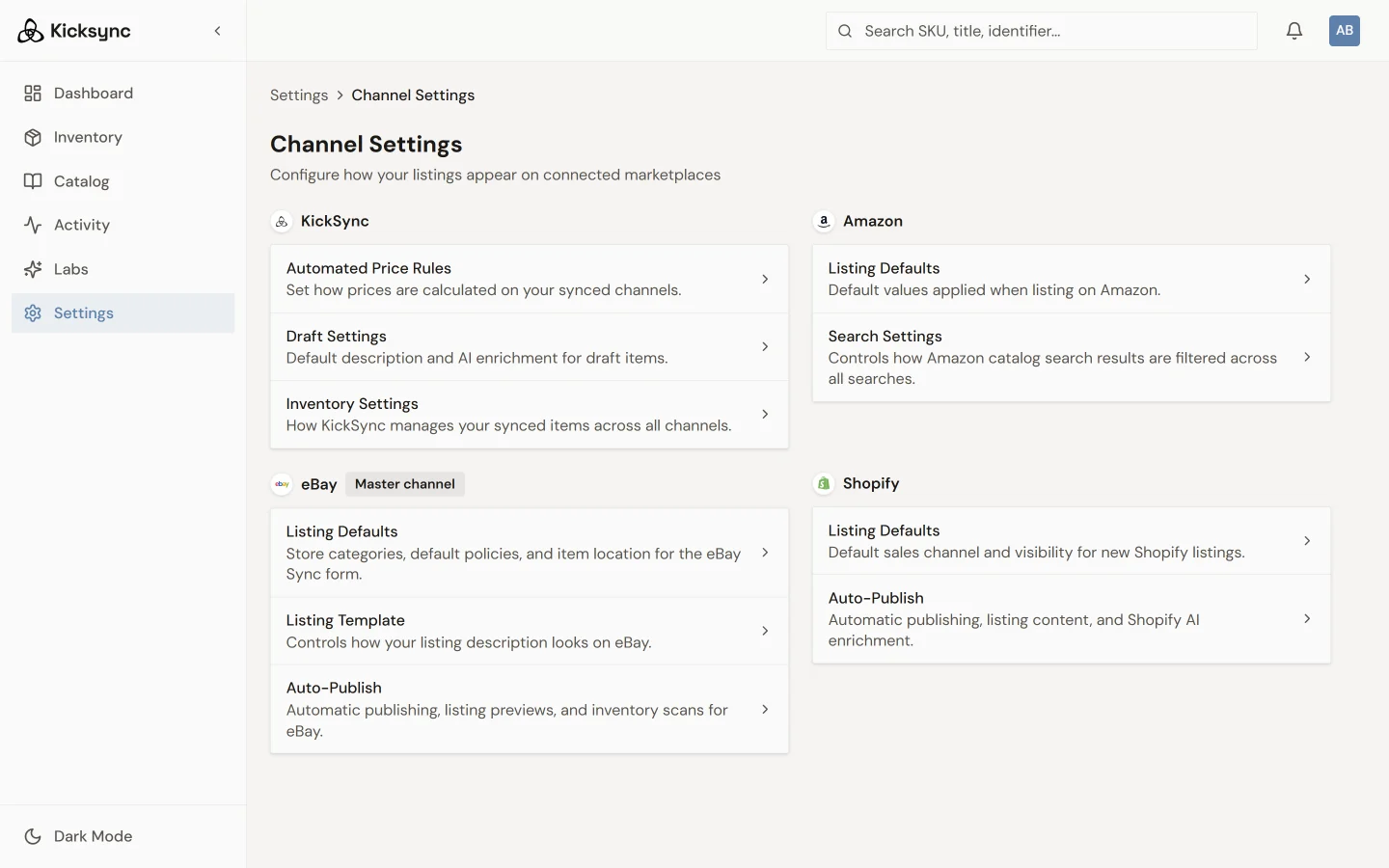Go to Dashboard in the sidebar
Screen dimensions: 1389x868
click(x=123, y=94)
